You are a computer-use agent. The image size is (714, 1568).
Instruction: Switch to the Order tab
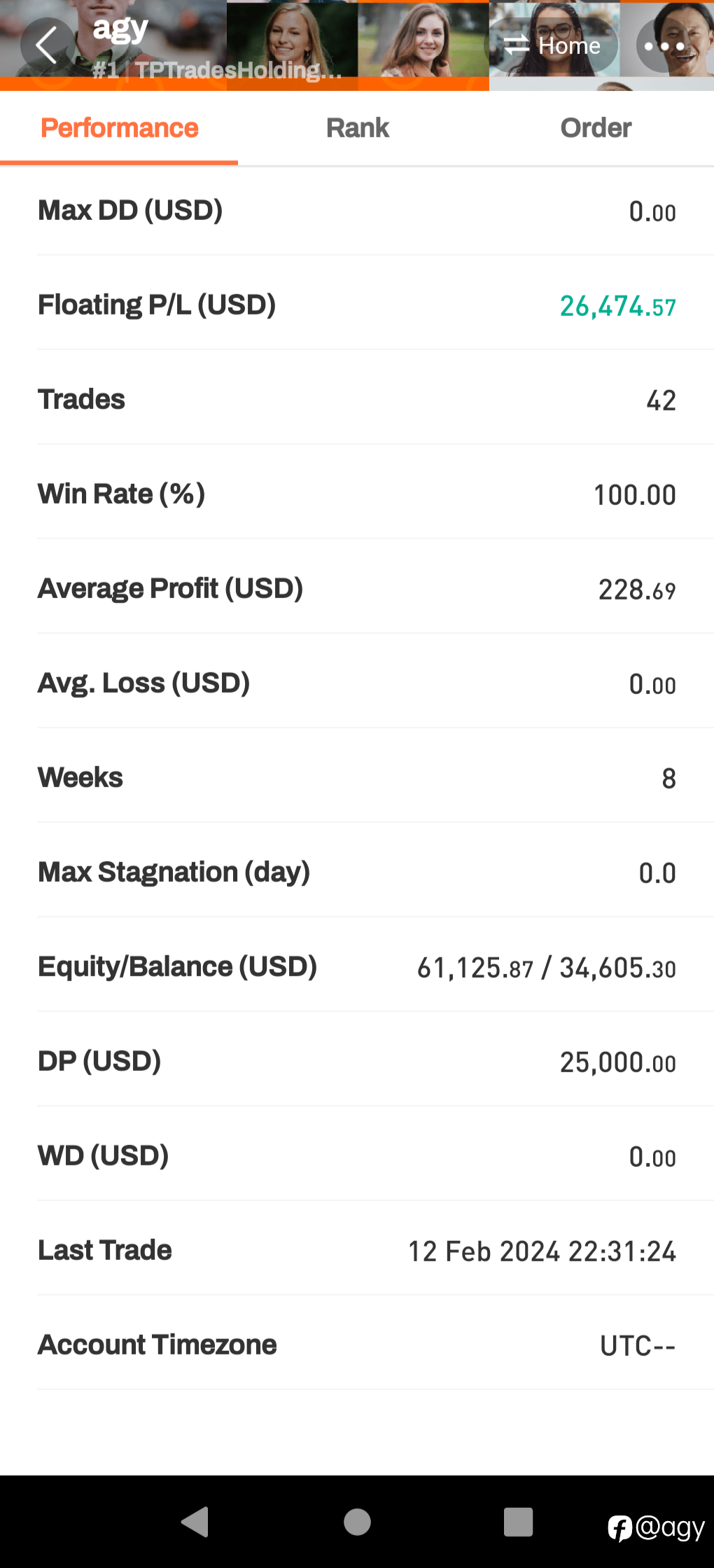[x=596, y=128]
